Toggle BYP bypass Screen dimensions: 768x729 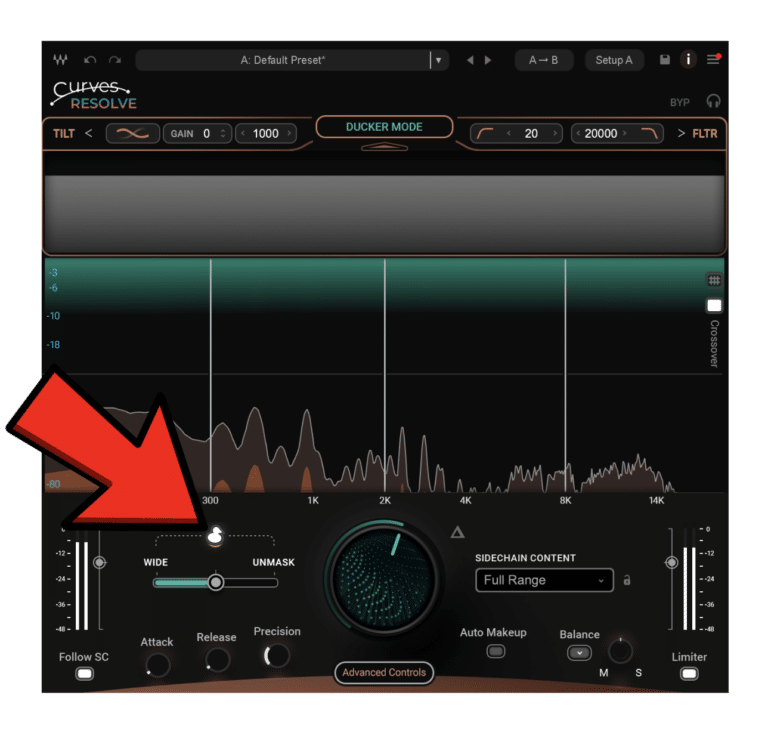[x=680, y=102]
